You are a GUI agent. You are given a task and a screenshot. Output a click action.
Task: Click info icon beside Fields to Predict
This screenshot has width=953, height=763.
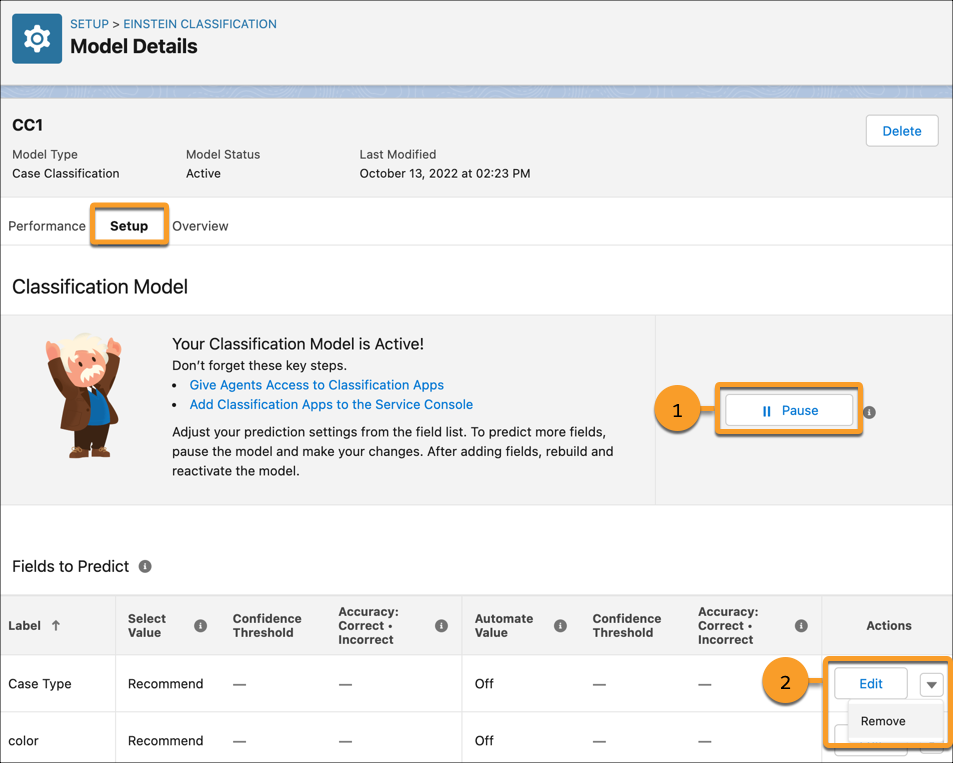point(145,566)
